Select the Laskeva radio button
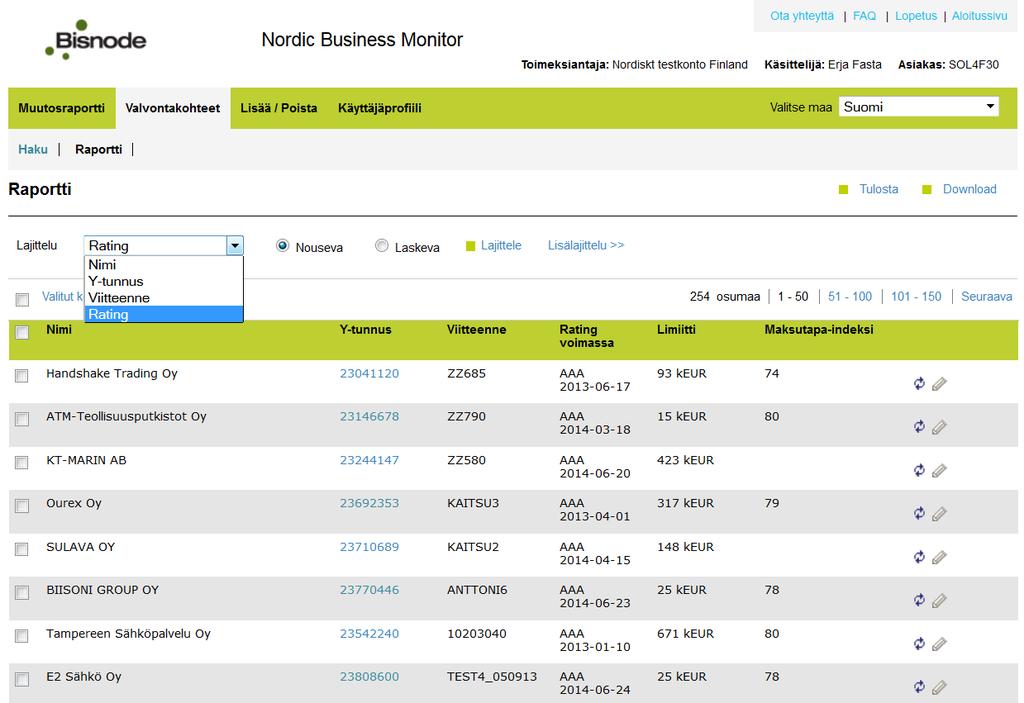 (381, 246)
